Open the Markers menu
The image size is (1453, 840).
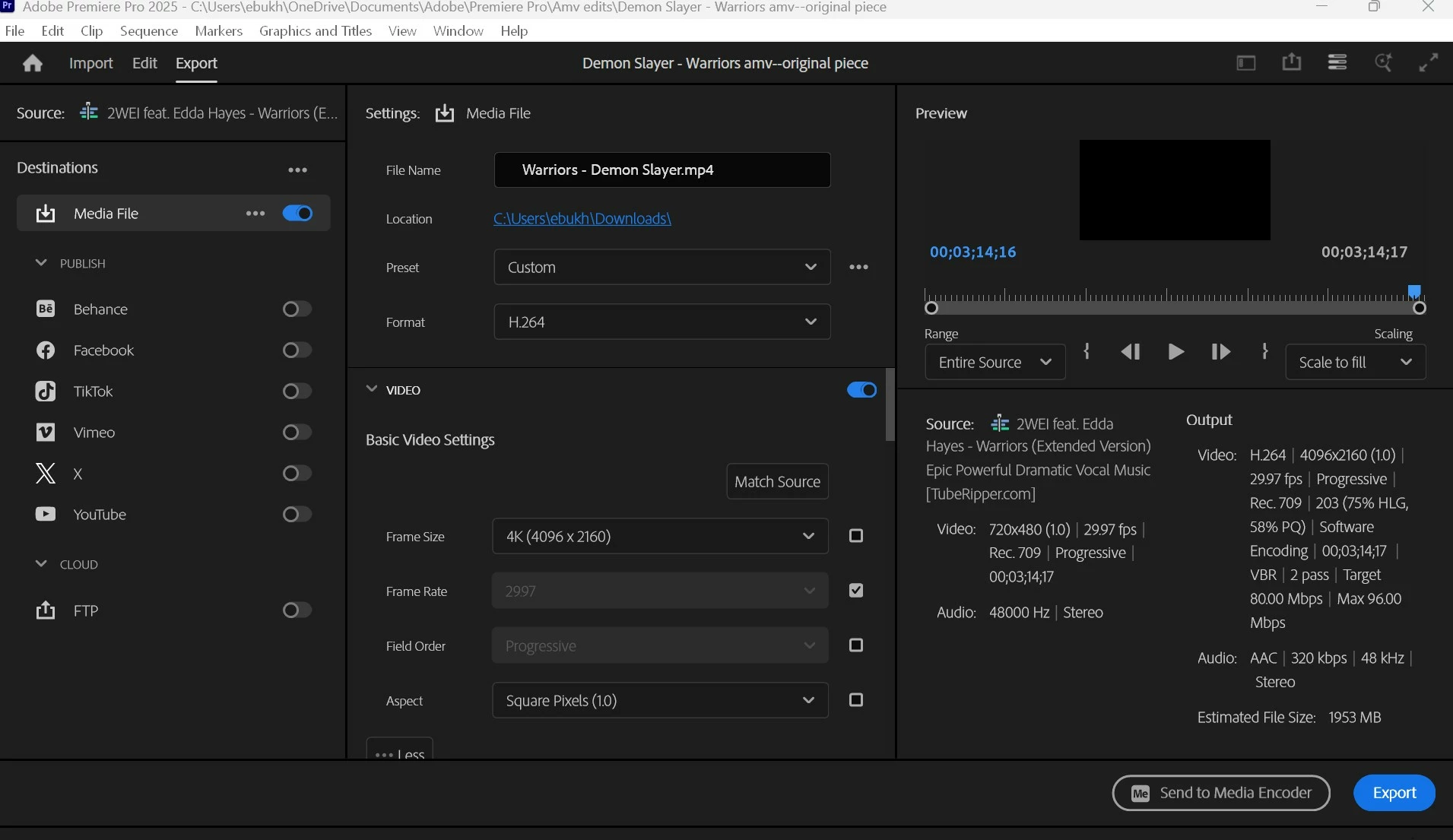coord(219,30)
